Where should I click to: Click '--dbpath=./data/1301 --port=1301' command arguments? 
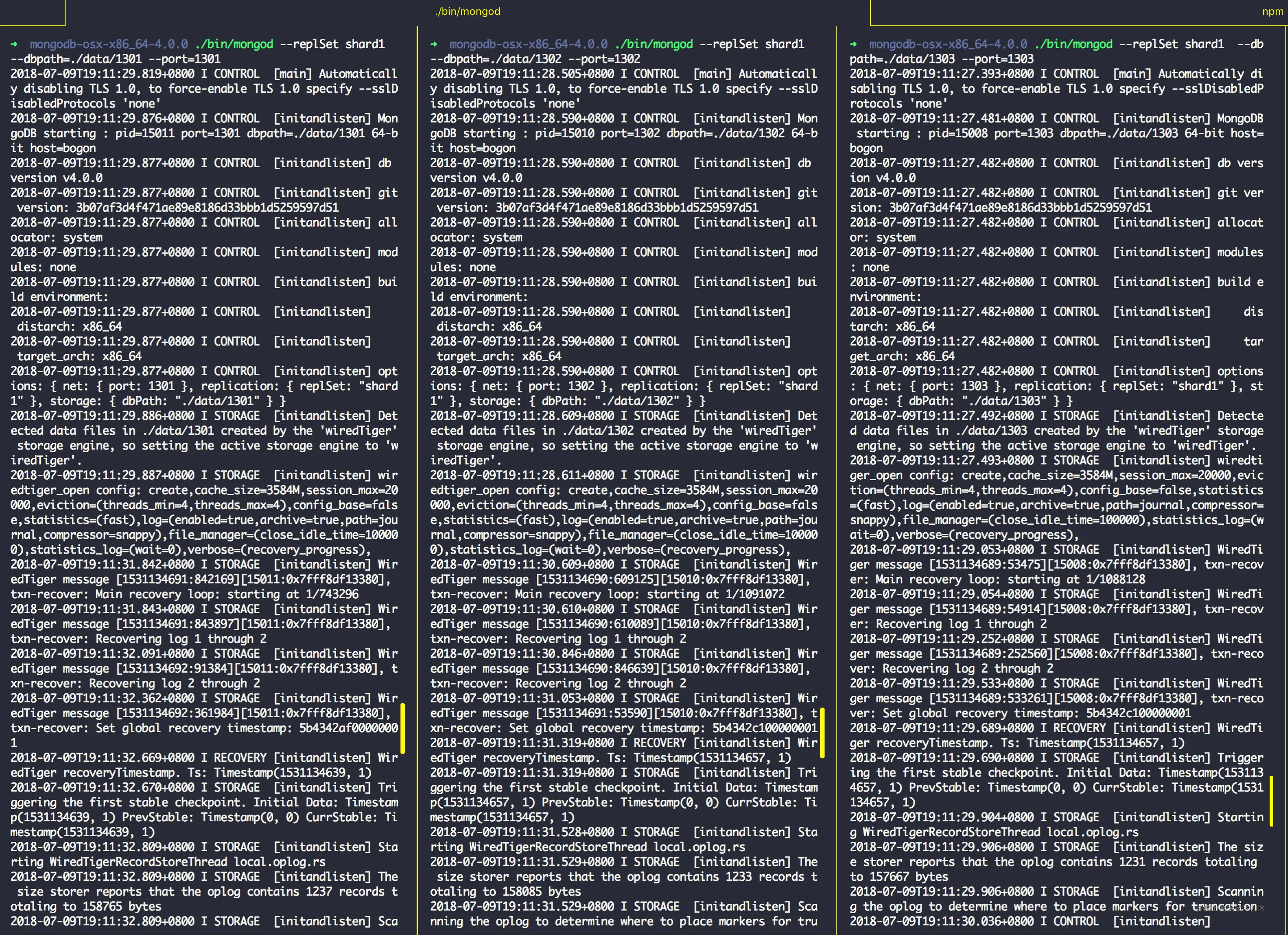tap(115, 59)
